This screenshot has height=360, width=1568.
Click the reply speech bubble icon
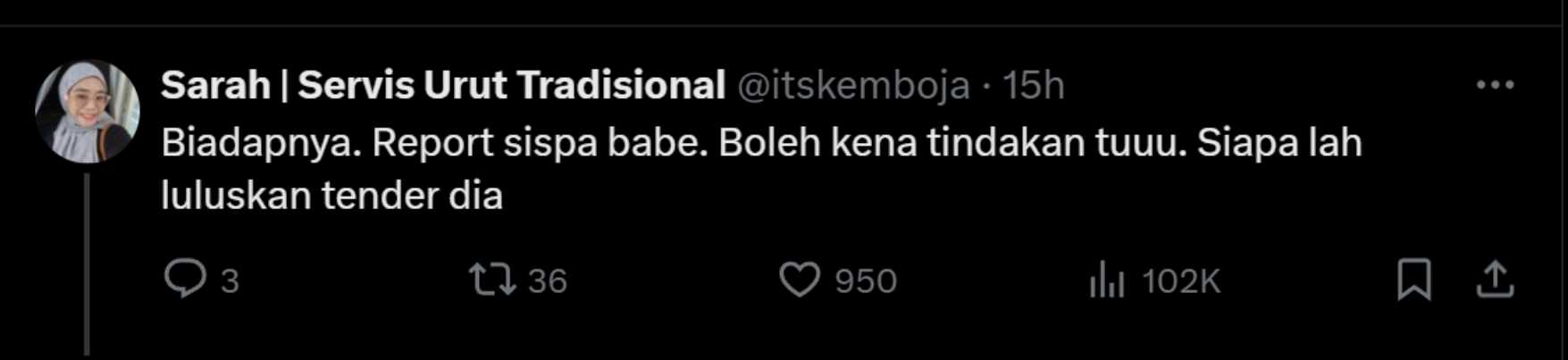point(185,280)
